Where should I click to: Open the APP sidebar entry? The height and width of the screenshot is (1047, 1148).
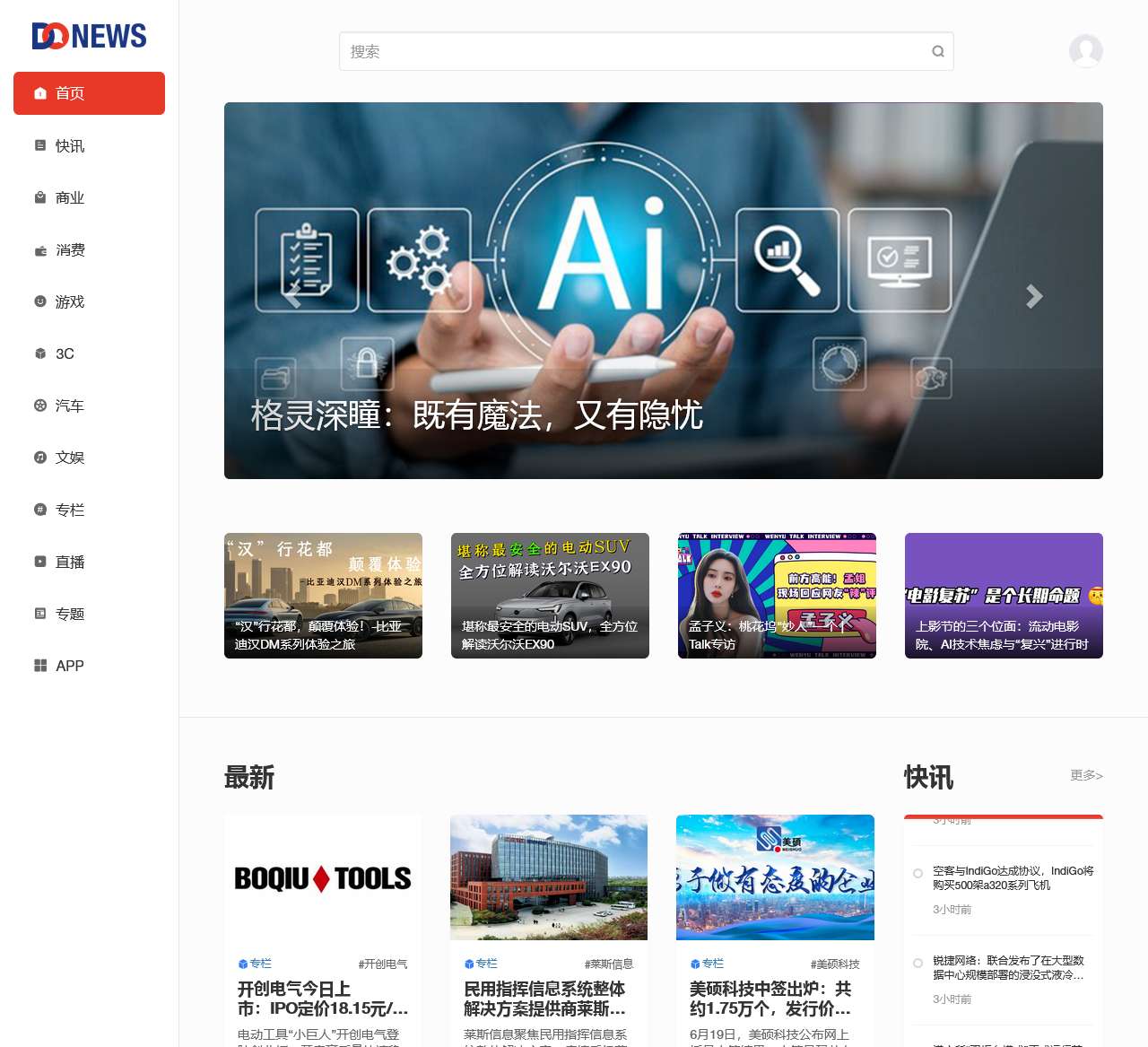point(70,666)
